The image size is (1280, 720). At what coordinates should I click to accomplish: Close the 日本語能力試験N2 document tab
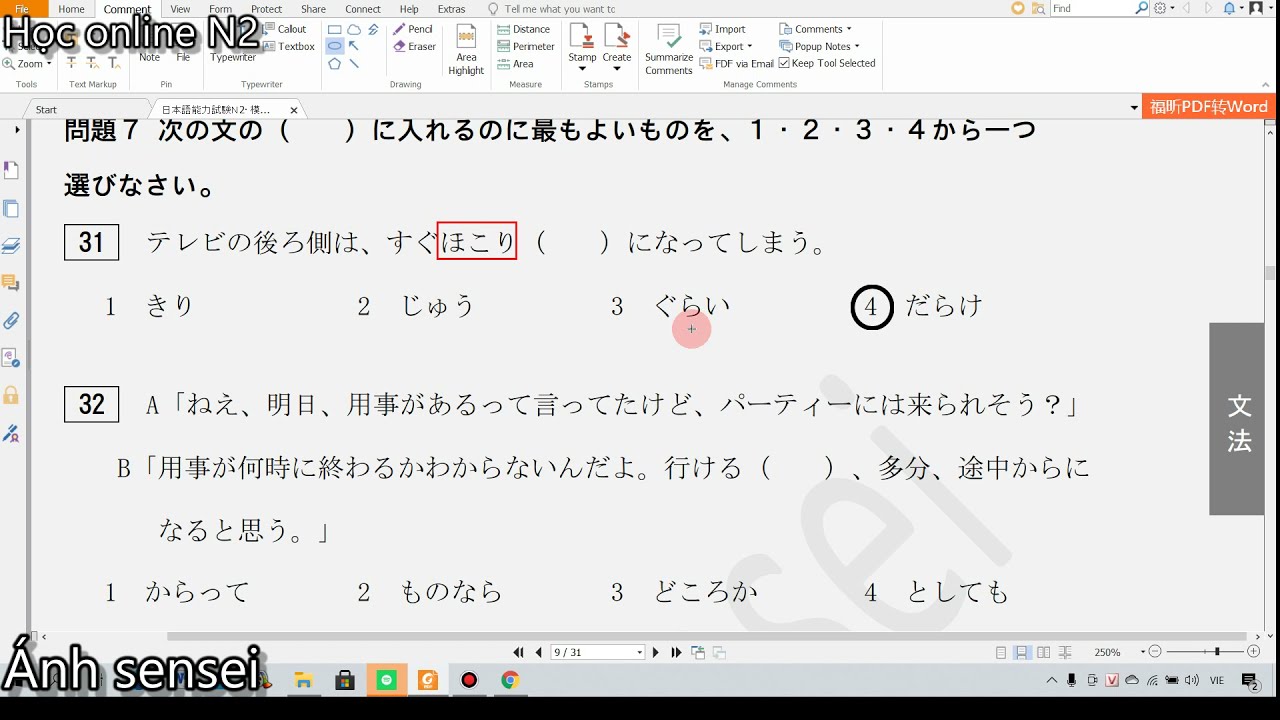point(294,110)
